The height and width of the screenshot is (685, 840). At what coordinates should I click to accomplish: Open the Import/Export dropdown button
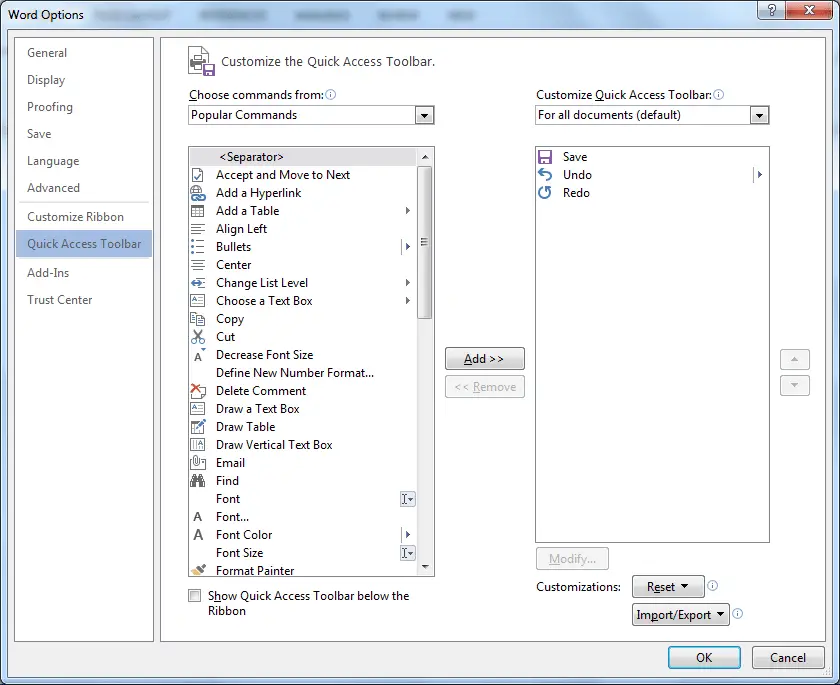pos(681,615)
